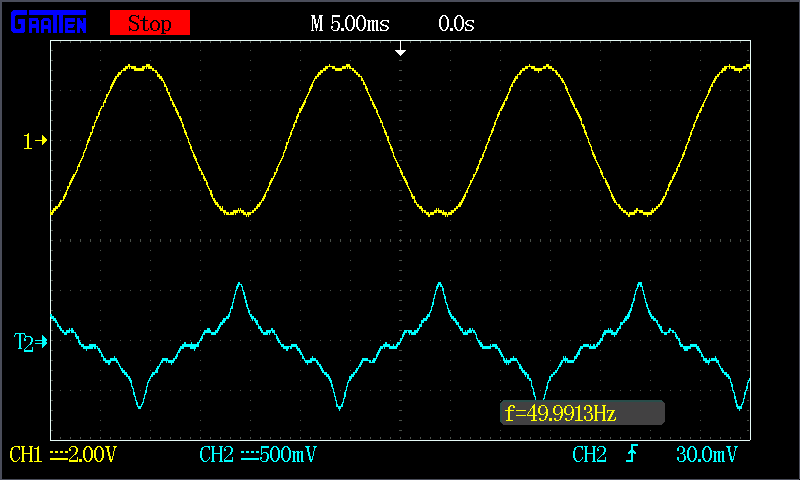Screen dimensions: 800x480
Task: Click the CH2 DC coupling symbol
Action: (x=247, y=455)
